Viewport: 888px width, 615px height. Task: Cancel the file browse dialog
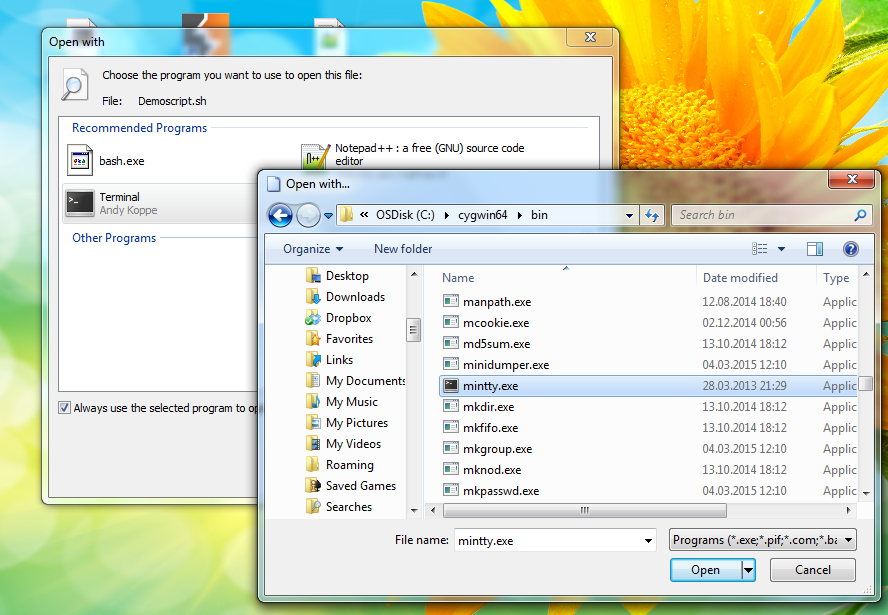point(813,570)
